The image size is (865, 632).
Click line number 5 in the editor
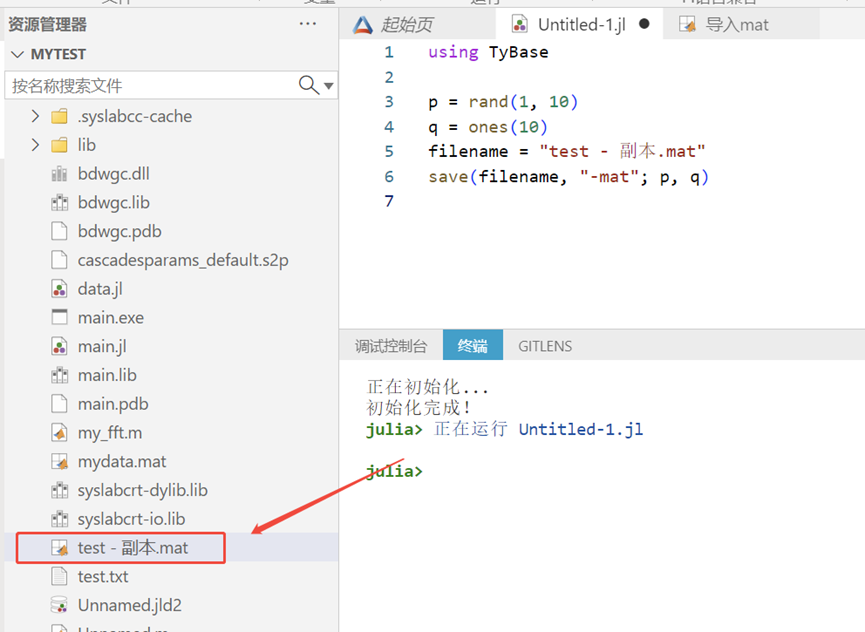(x=389, y=151)
